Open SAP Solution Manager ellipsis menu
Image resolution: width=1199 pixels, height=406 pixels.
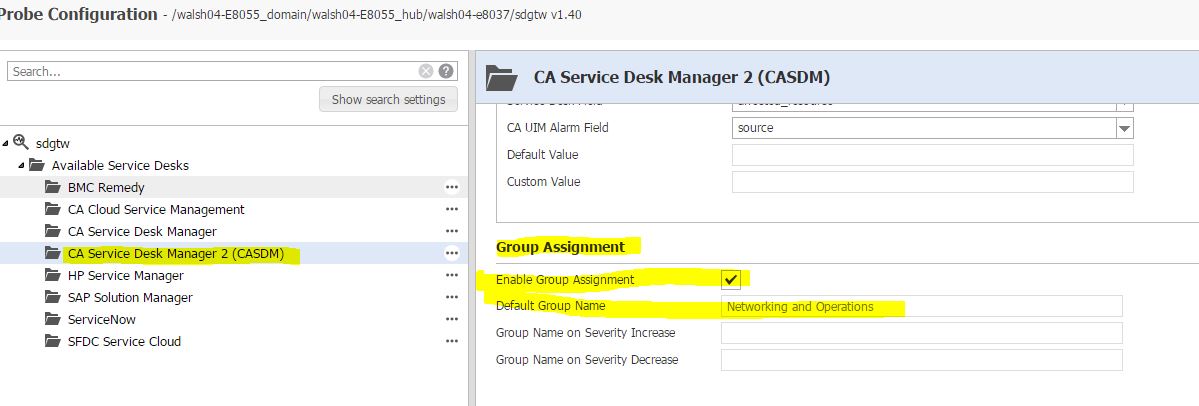pyautogui.click(x=452, y=297)
